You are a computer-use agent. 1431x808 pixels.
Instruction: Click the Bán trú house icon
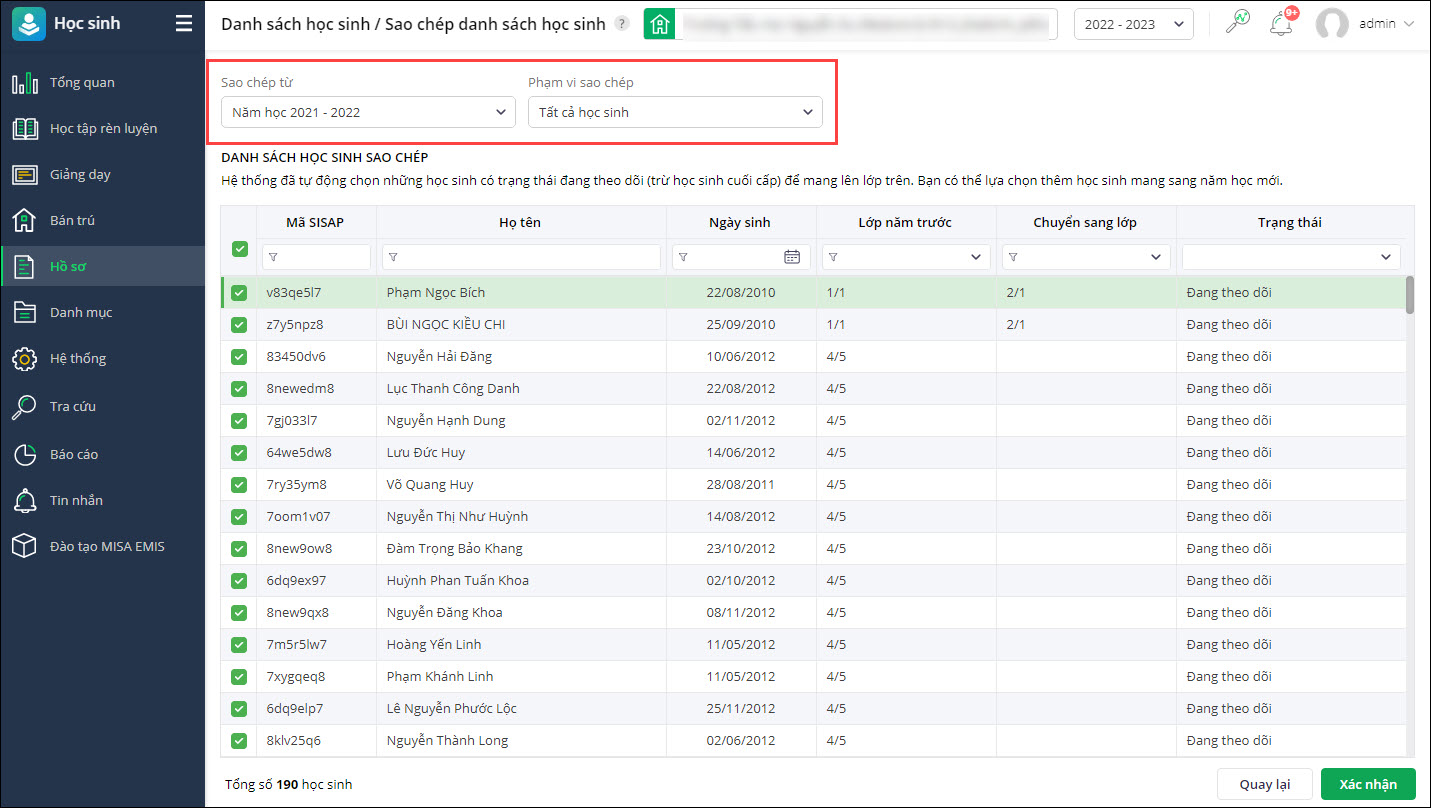[x=25, y=221]
